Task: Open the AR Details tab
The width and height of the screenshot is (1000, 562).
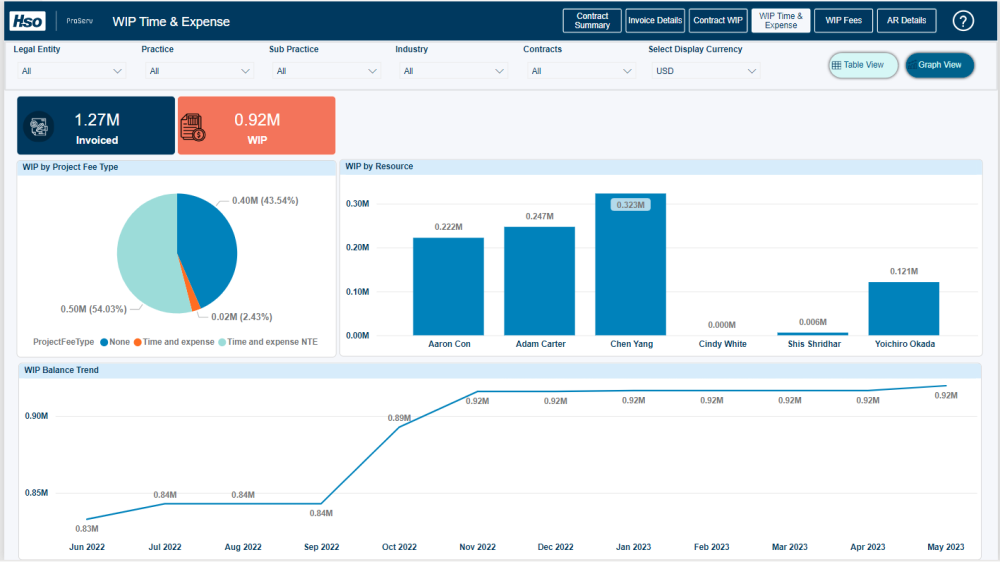Action: [907, 21]
